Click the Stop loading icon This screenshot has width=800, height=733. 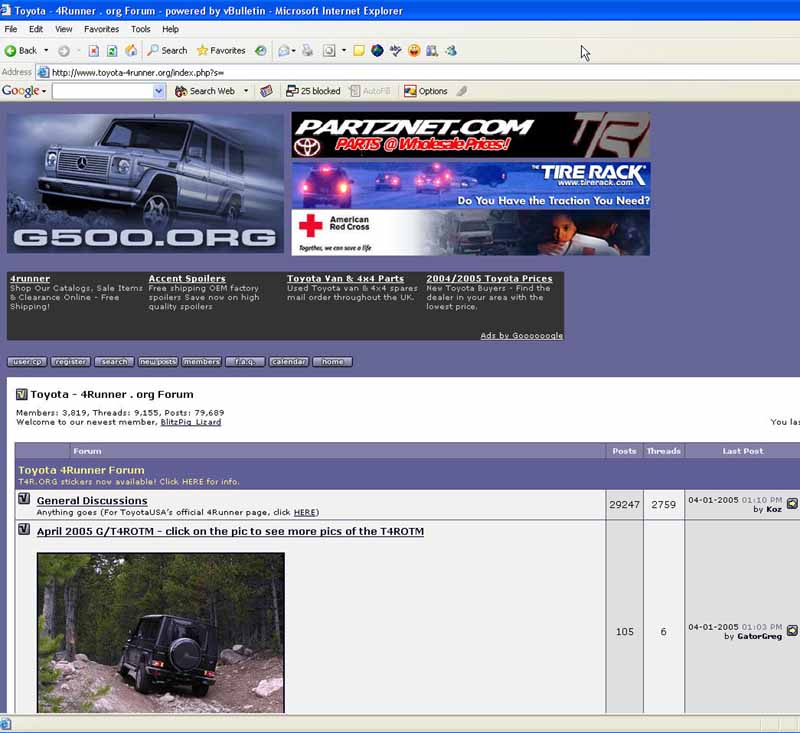93,50
